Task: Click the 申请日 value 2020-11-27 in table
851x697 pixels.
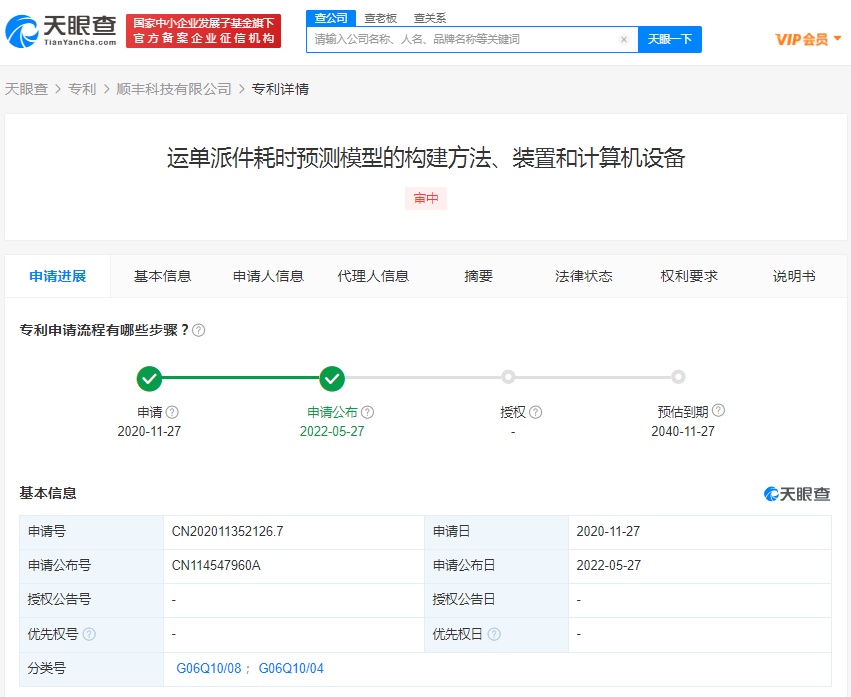Action: click(x=608, y=531)
